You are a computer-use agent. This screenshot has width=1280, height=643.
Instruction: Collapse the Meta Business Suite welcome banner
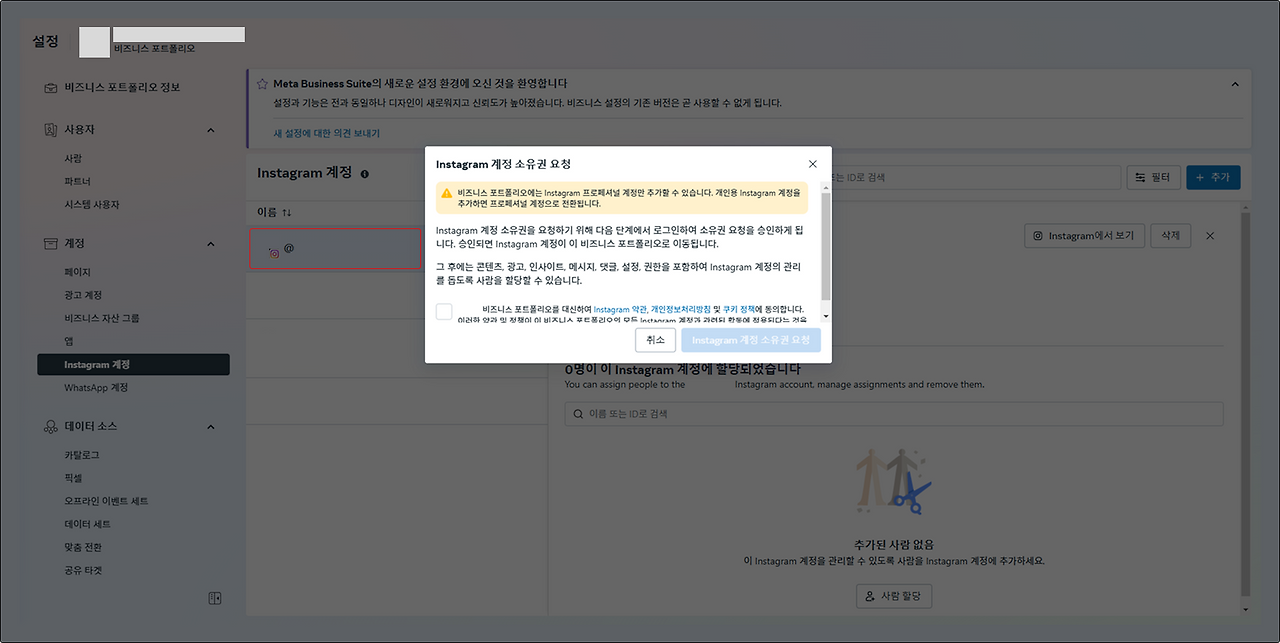click(x=1235, y=85)
